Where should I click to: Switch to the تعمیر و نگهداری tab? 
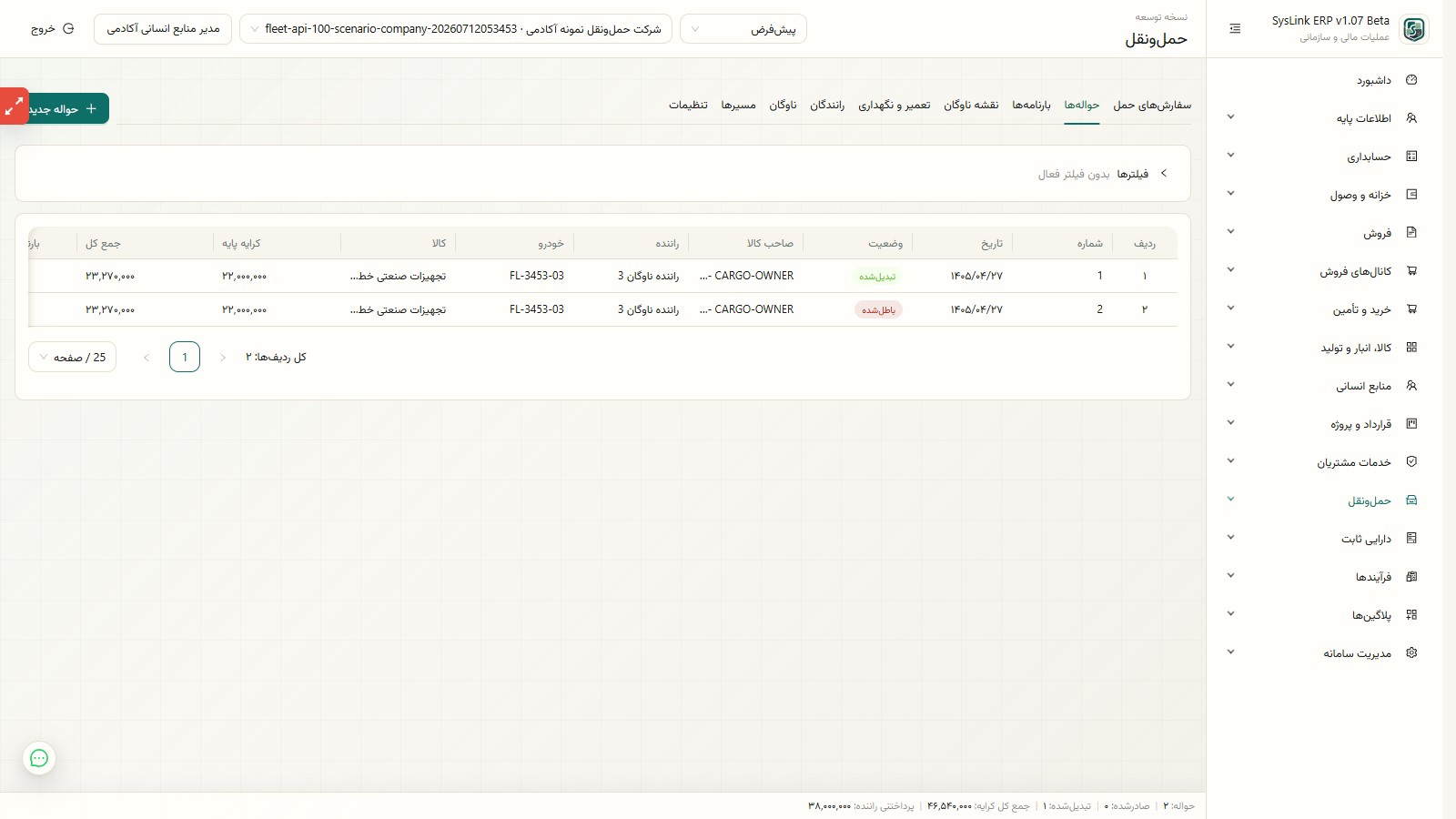[895, 106]
